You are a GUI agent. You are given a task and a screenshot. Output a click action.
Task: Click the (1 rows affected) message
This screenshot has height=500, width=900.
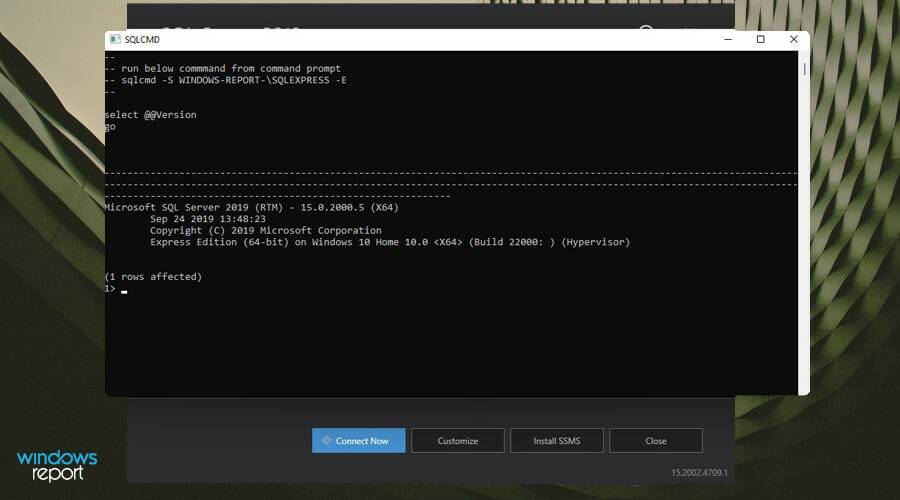153,277
